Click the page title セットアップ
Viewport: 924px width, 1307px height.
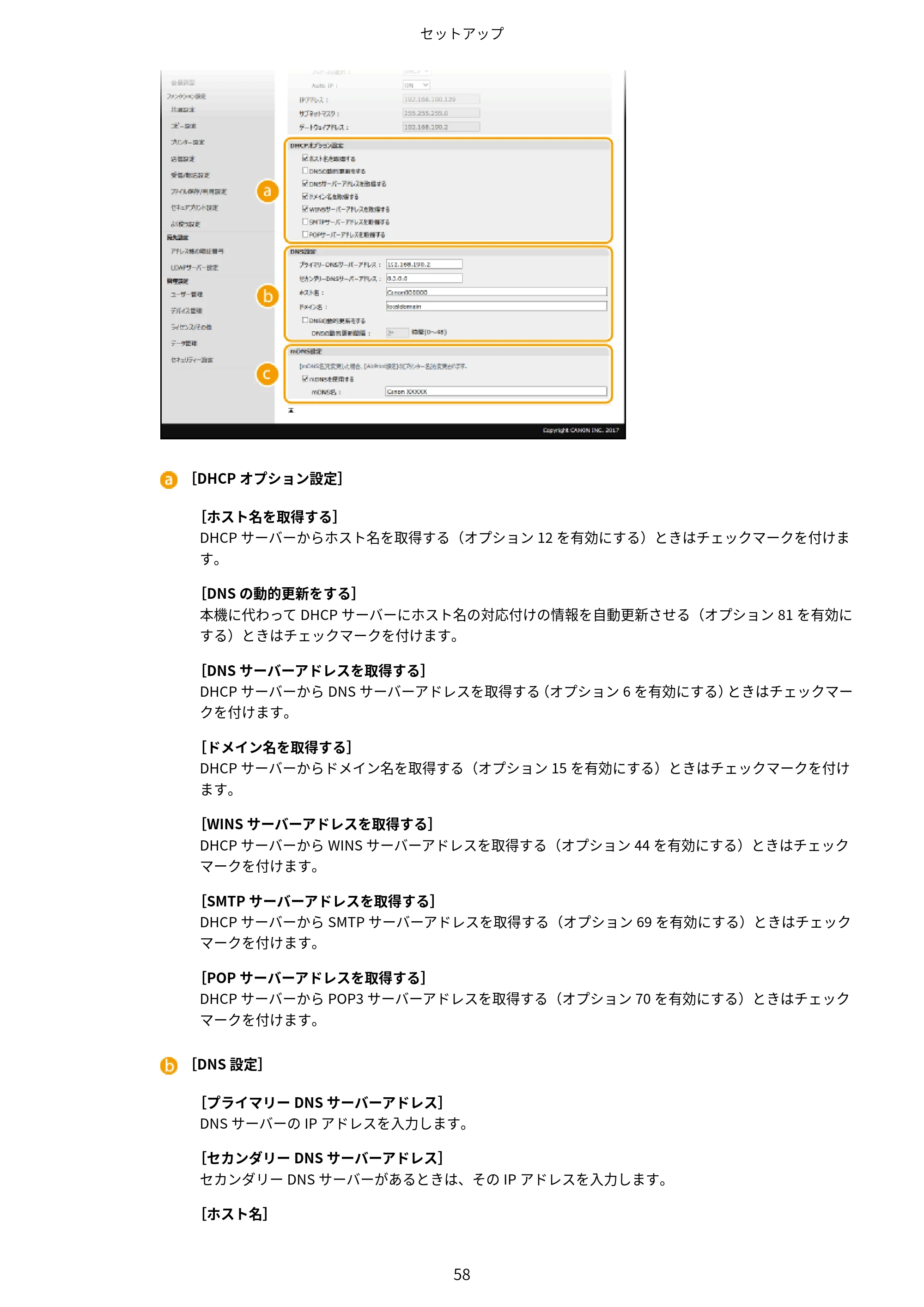(x=462, y=34)
